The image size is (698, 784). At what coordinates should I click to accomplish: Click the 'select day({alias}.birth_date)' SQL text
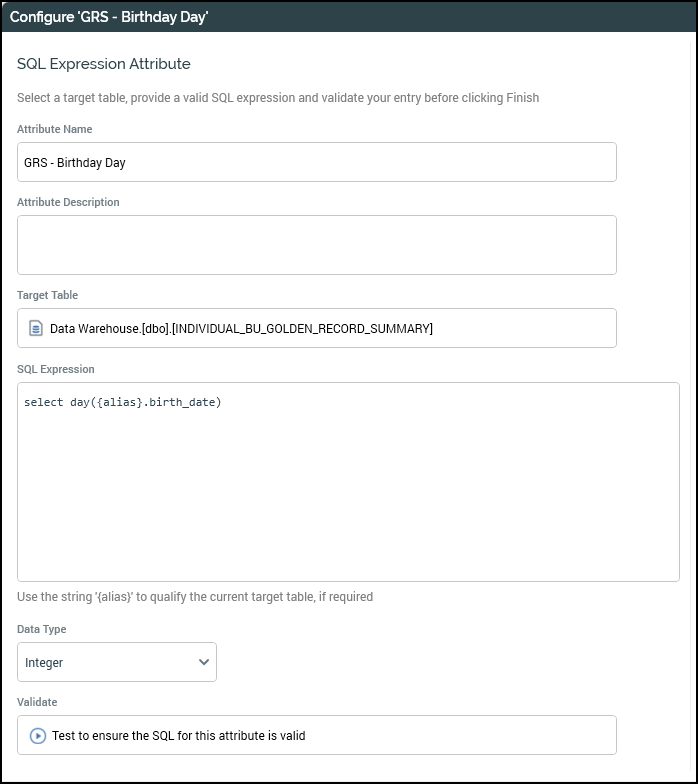click(x=122, y=403)
